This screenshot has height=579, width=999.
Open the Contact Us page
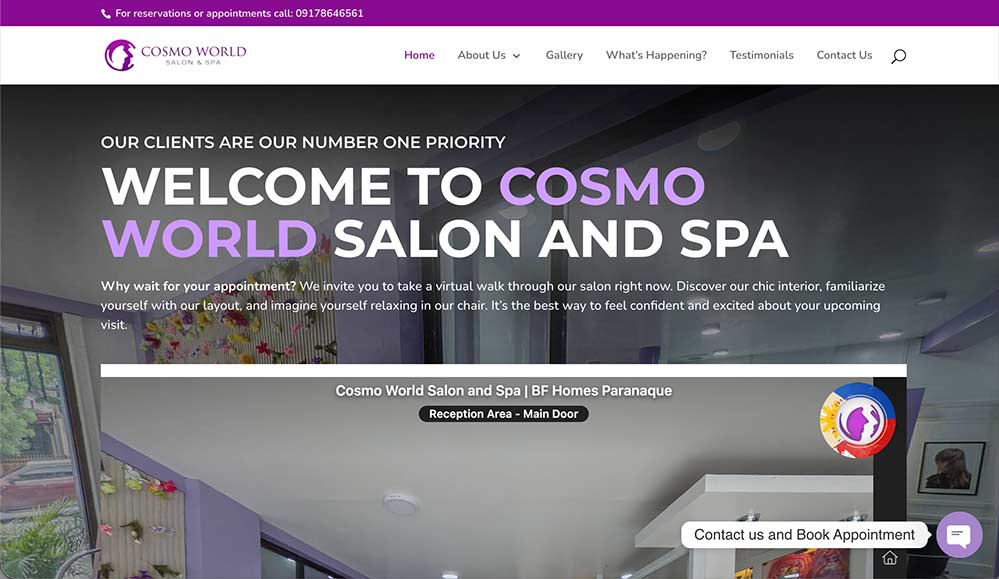tap(844, 55)
